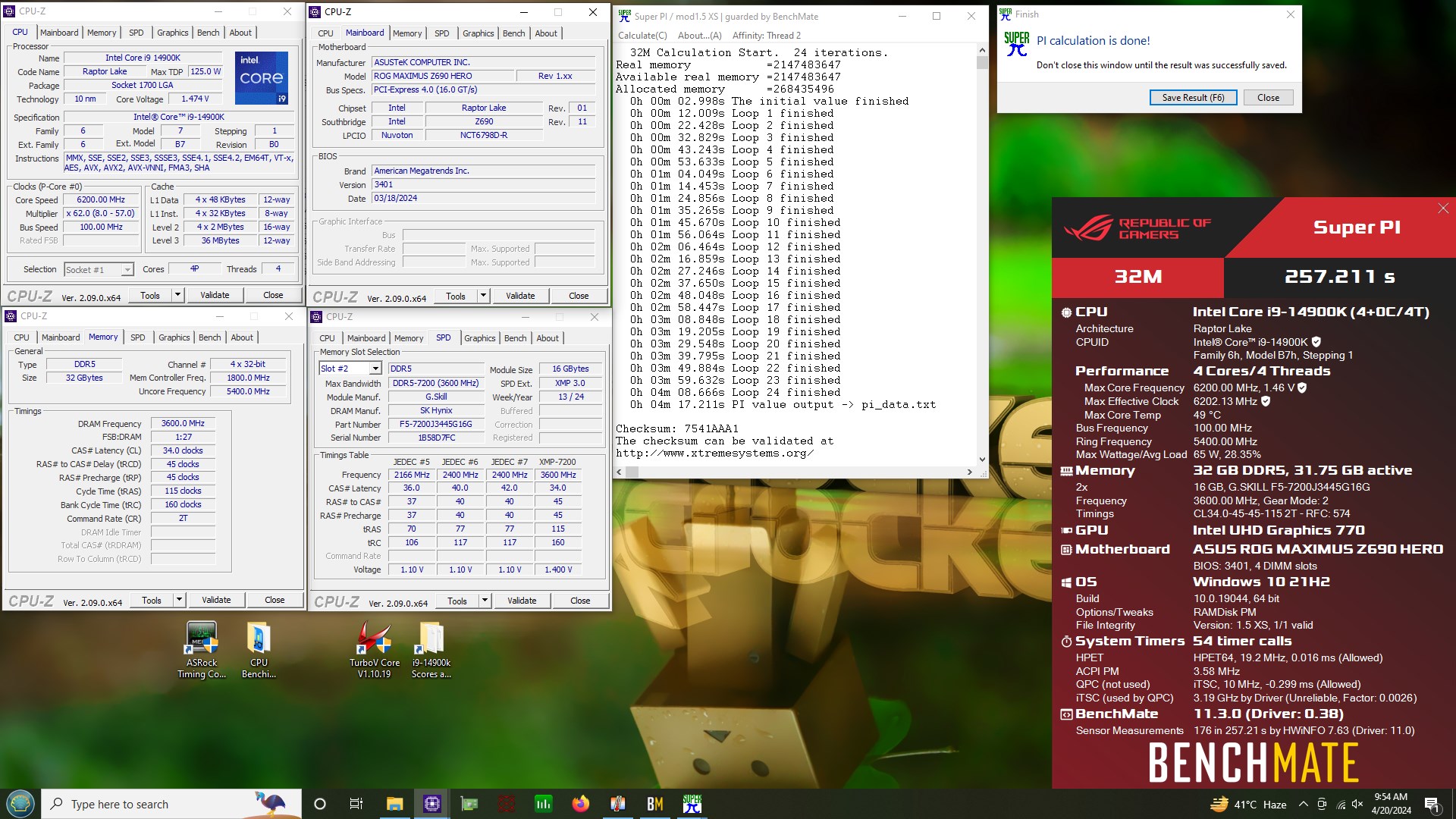Click the ROG MAXIMUS Z690 HERO model field

tap(442, 77)
